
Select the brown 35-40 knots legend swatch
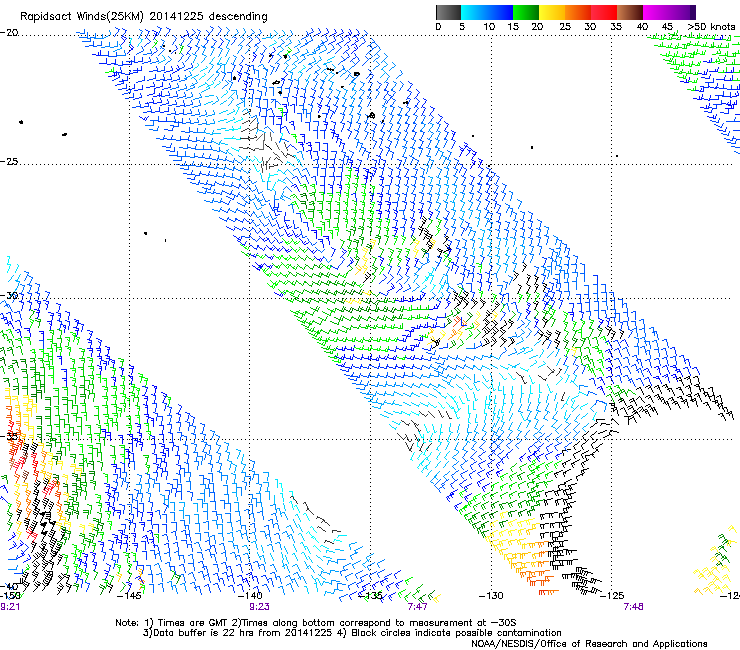point(630,12)
